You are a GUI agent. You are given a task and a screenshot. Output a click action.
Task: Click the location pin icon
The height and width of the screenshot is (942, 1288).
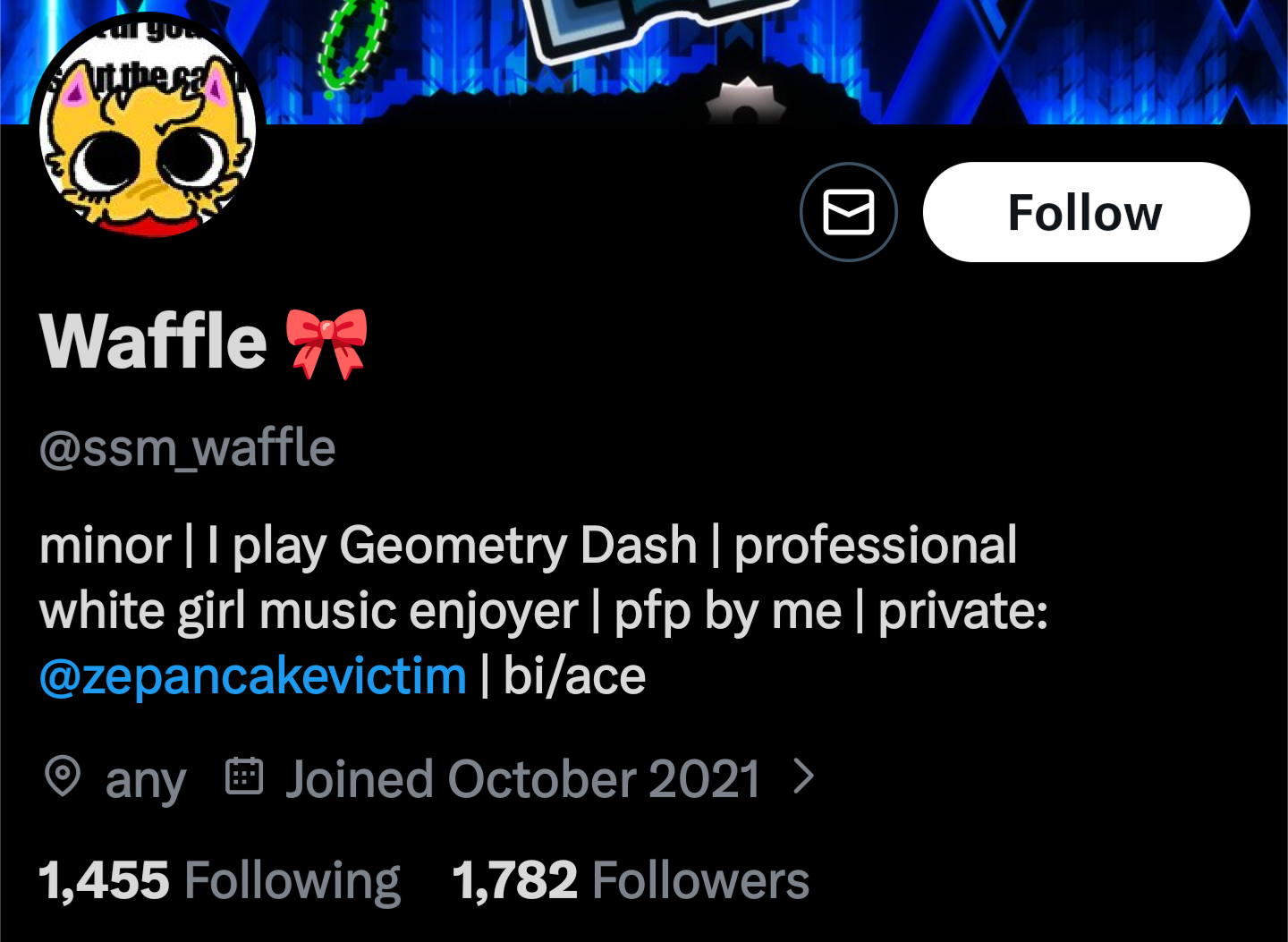pos(63,776)
